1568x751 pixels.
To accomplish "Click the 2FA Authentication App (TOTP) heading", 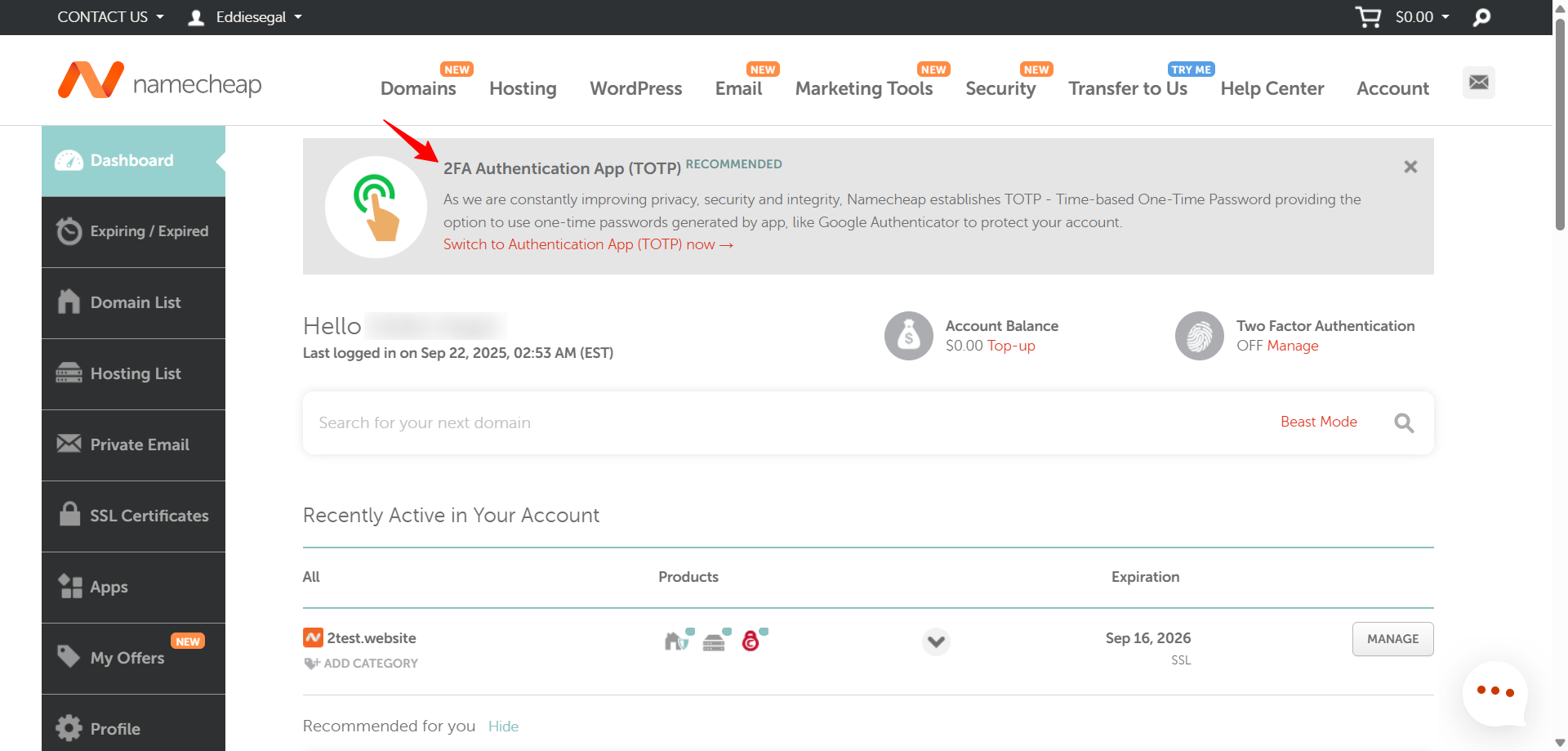I will 562,168.
